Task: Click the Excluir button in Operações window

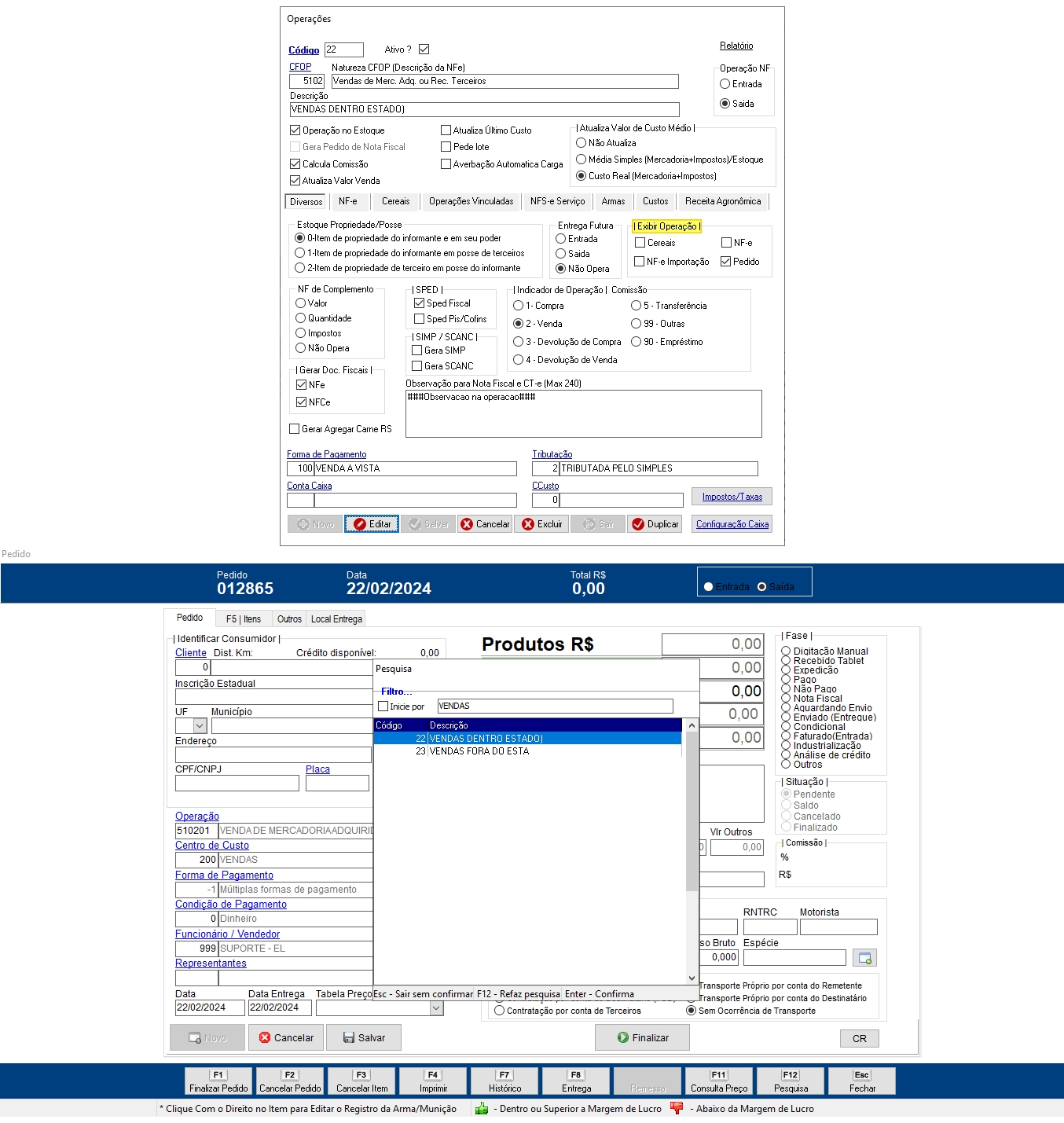Action: coord(541,524)
